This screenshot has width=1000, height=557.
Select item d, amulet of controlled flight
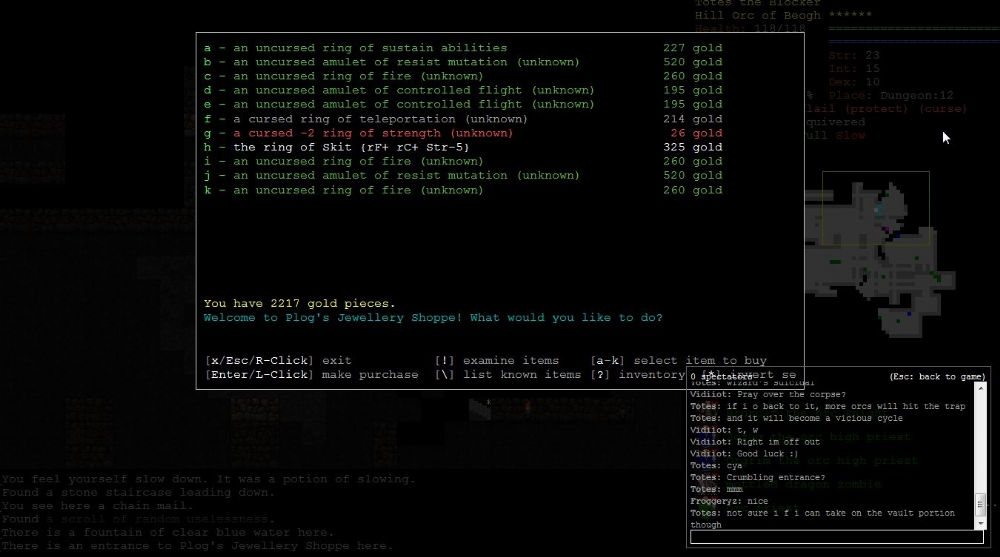pyautogui.click(x=463, y=91)
